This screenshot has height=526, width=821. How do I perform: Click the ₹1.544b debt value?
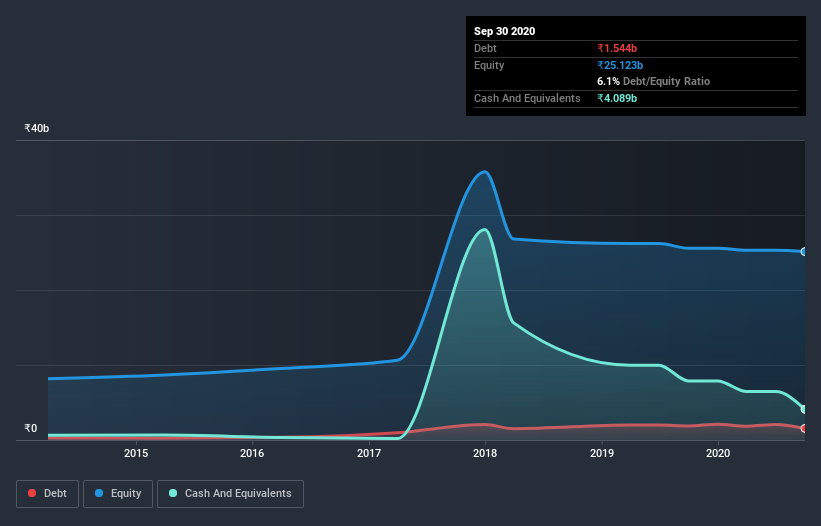(617, 48)
